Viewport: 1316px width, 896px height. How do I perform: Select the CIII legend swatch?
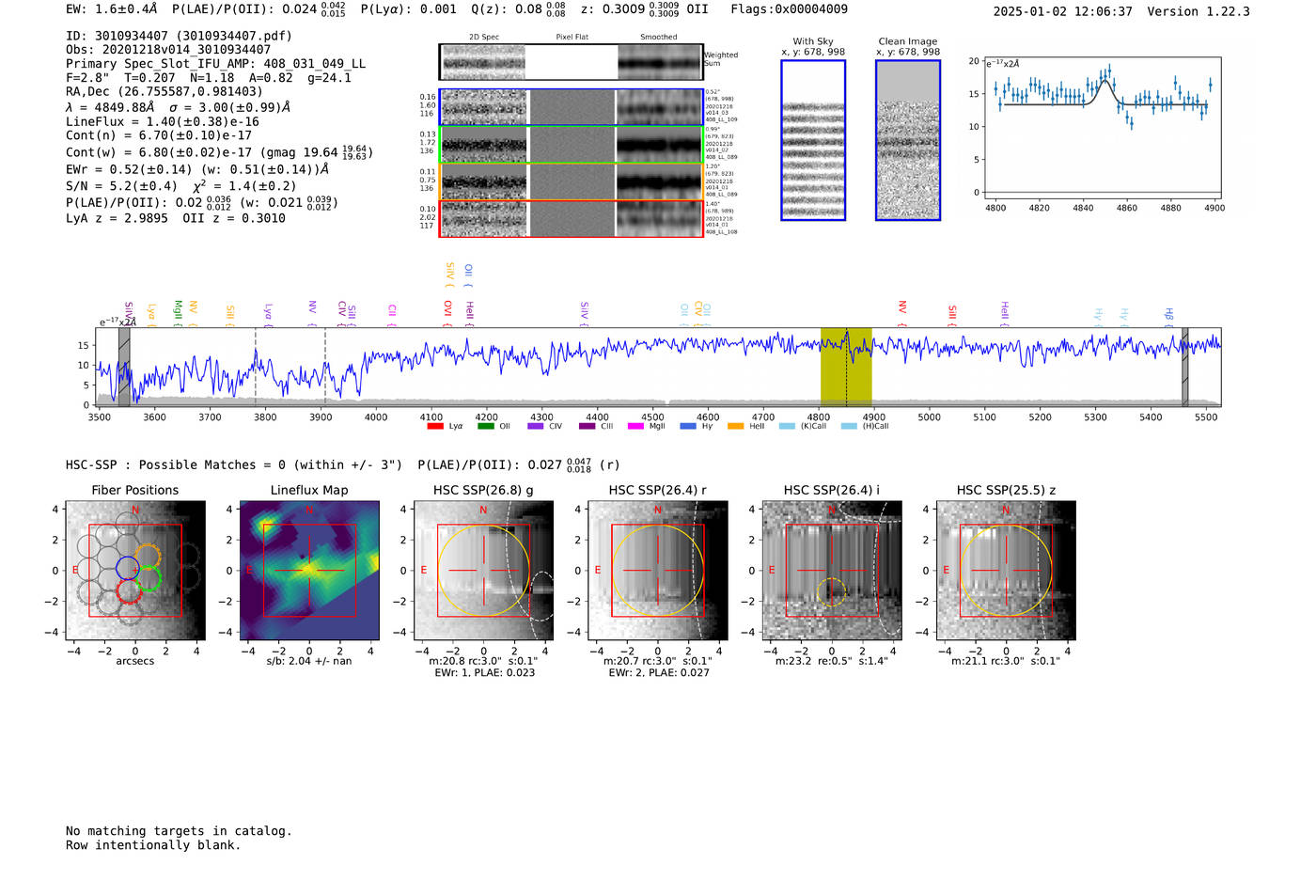587,426
